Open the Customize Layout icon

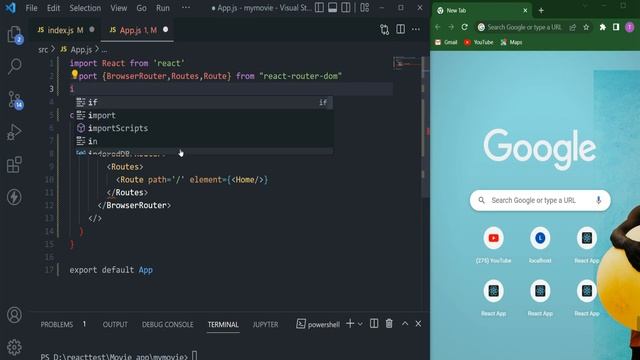(364, 8)
